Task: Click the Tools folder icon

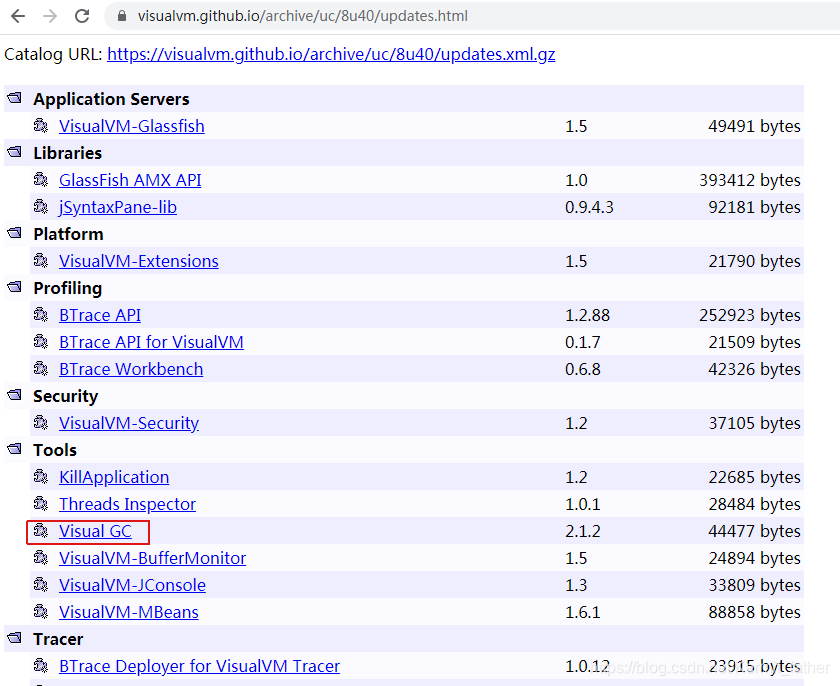Action: click(14, 449)
